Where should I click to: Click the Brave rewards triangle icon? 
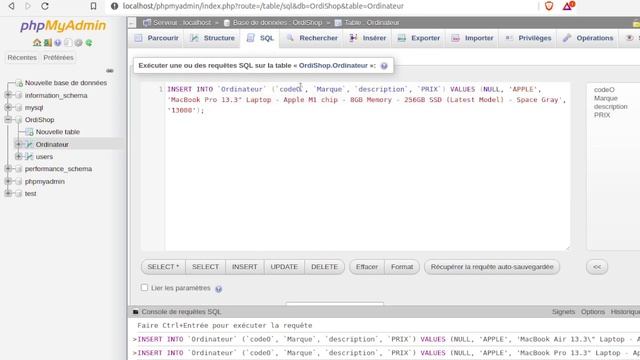[568, 6]
